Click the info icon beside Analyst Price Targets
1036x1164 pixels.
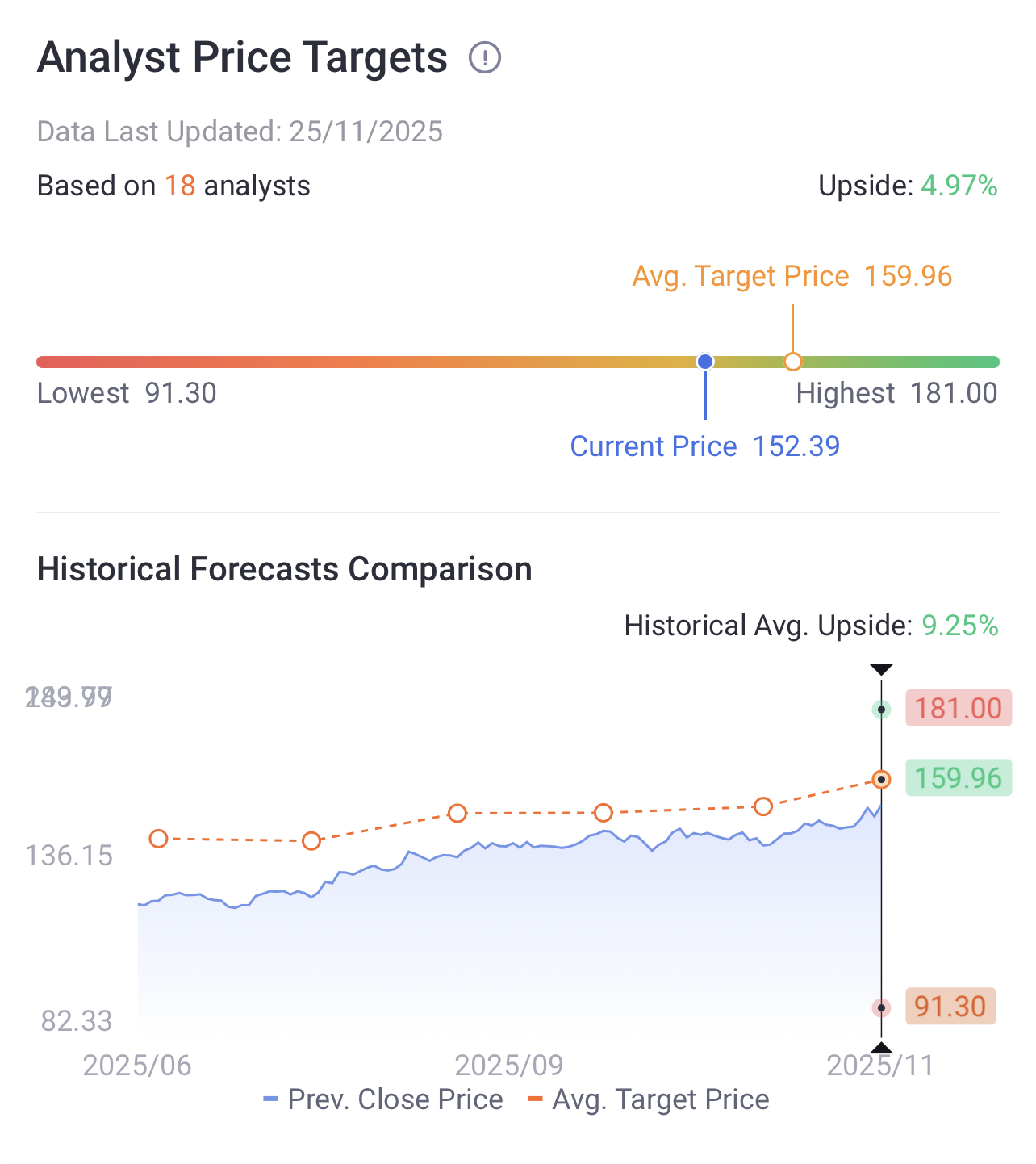(x=485, y=58)
